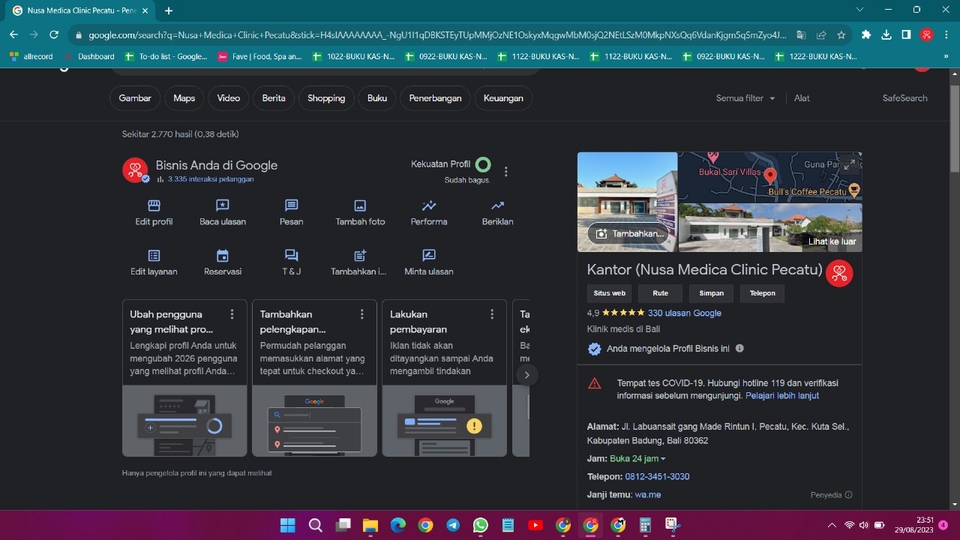Viewport: 960px width, 540px height.
Task: Open Minta ulasan request reviews icon
Action: 429,262
